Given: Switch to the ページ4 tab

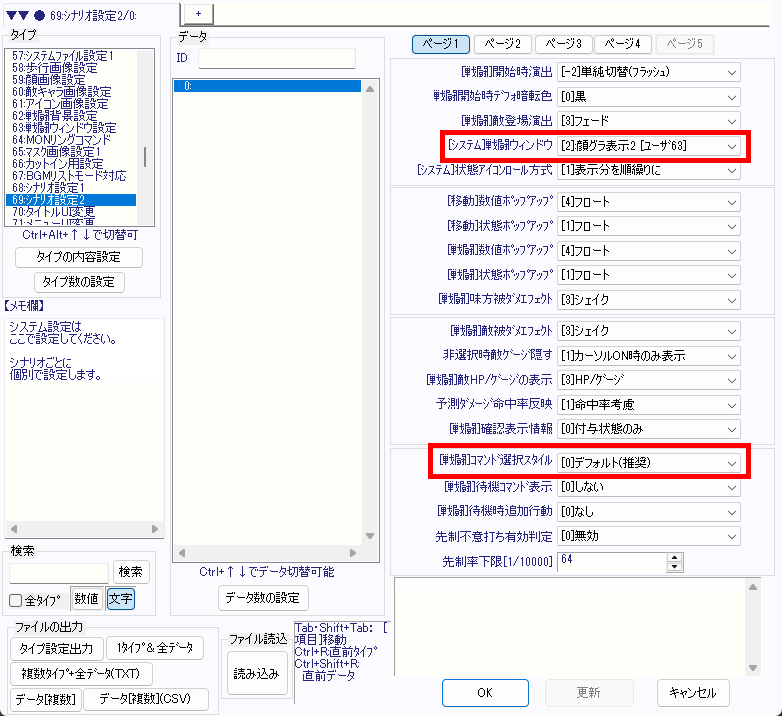Looking at the screenshot, I should pos(624,44).
